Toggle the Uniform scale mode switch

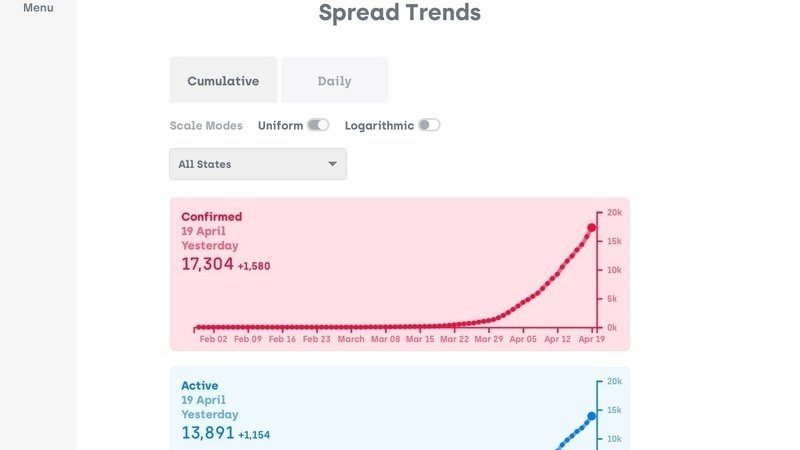(x=318, y=125)
